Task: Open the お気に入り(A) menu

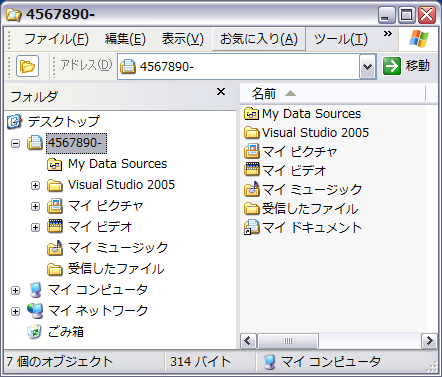Action: point(259,39)
